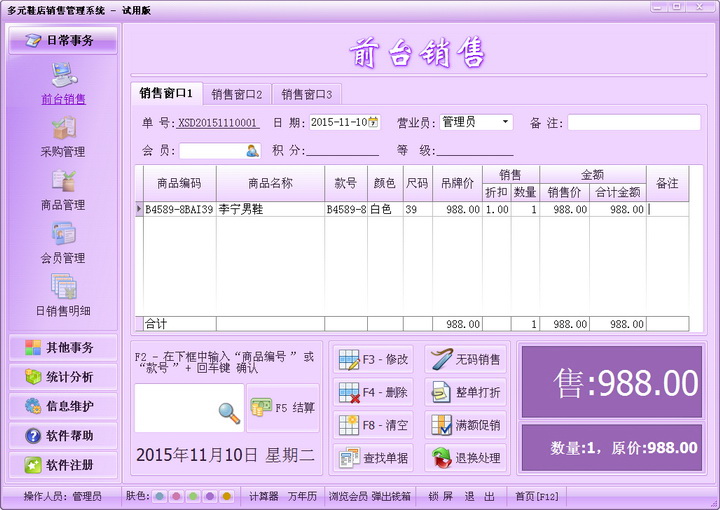Open 计算器 from status bar

[264, 496]
